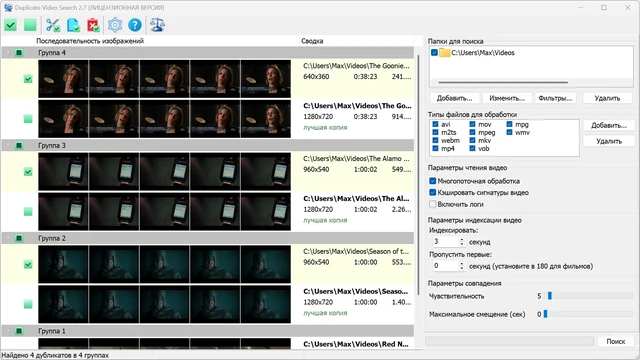
Task: Click the balance scales compare toolbar icon
Action: pos(157,25)
